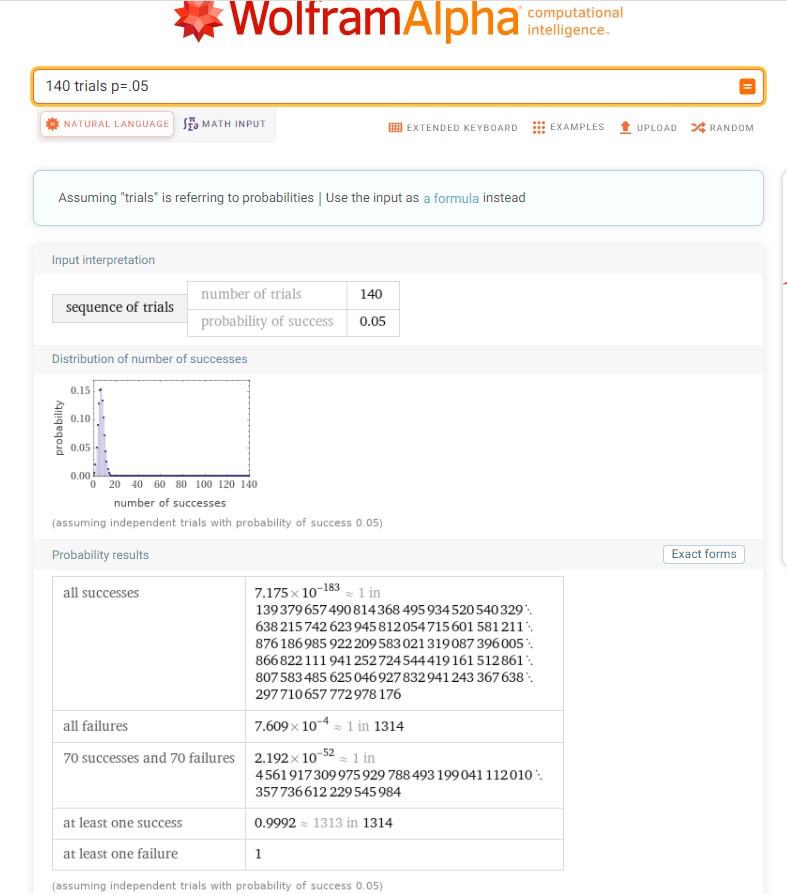Switch to Math Input mode
Viewport: 787px width, 894px height.
tap(225, 124)
